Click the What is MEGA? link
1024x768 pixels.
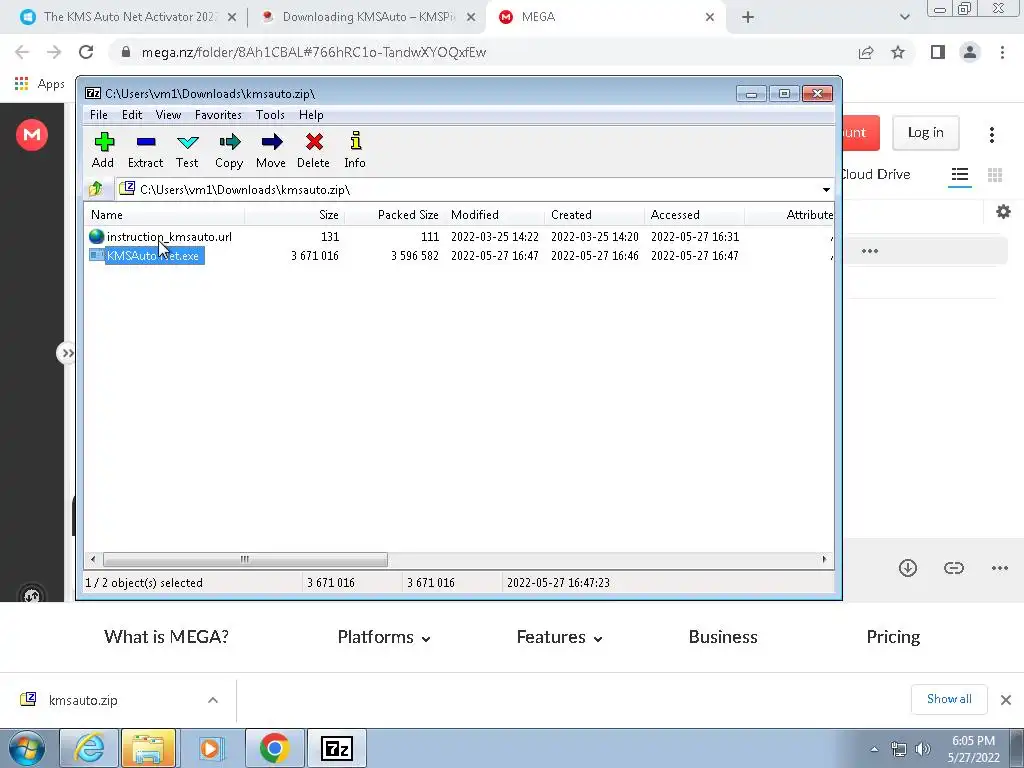click(x=167, y=637)
